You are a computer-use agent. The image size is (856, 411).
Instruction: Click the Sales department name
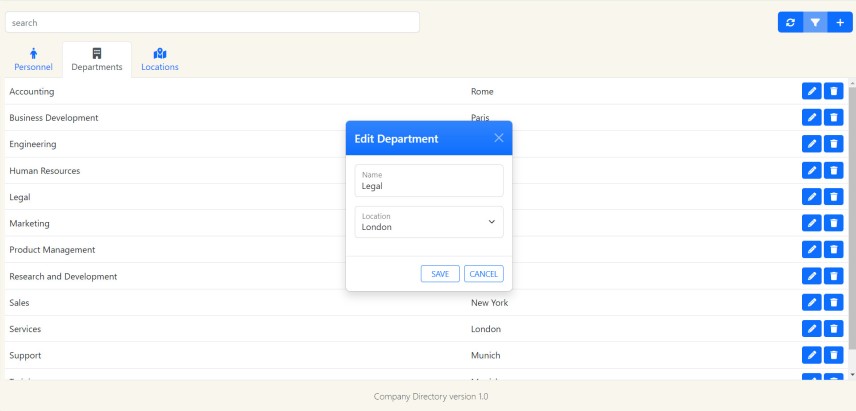coord(19,302)
